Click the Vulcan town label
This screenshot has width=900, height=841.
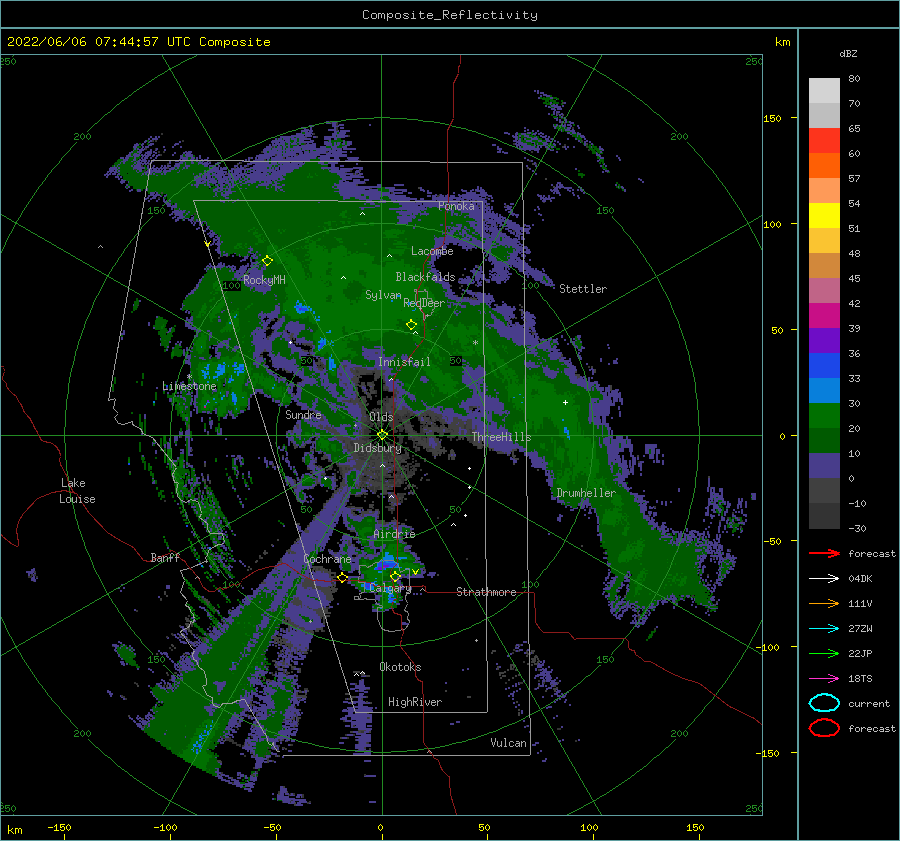point(508,743)
